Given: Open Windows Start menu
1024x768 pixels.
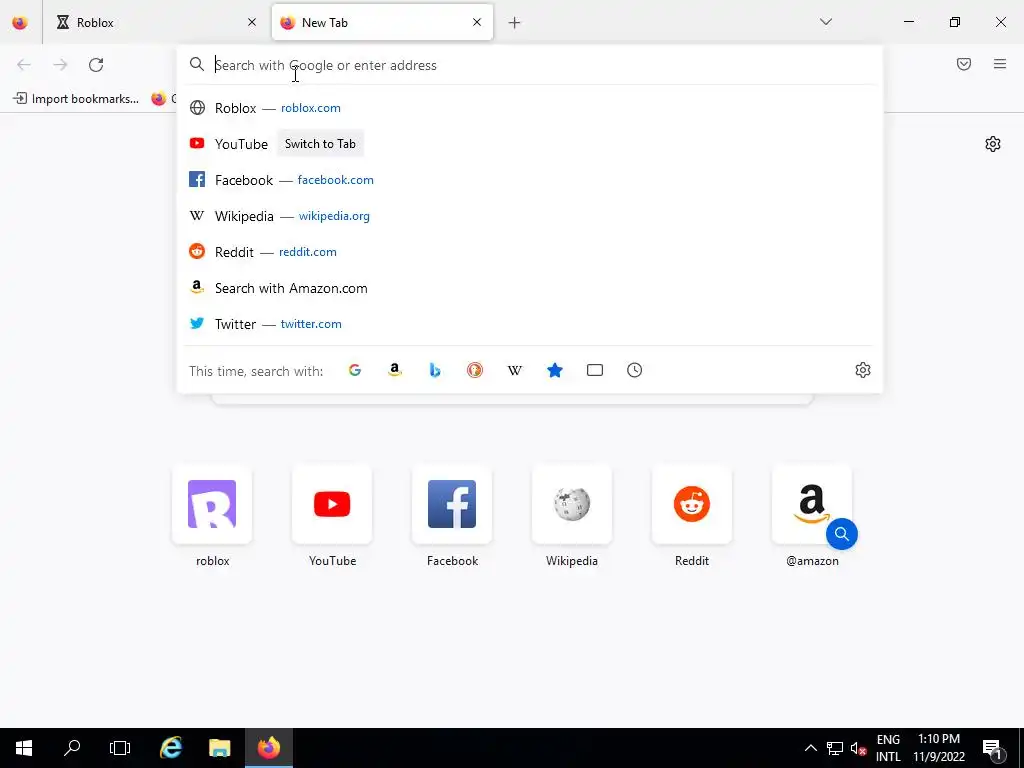Looking at the screenshot, I should click(24, 748).
